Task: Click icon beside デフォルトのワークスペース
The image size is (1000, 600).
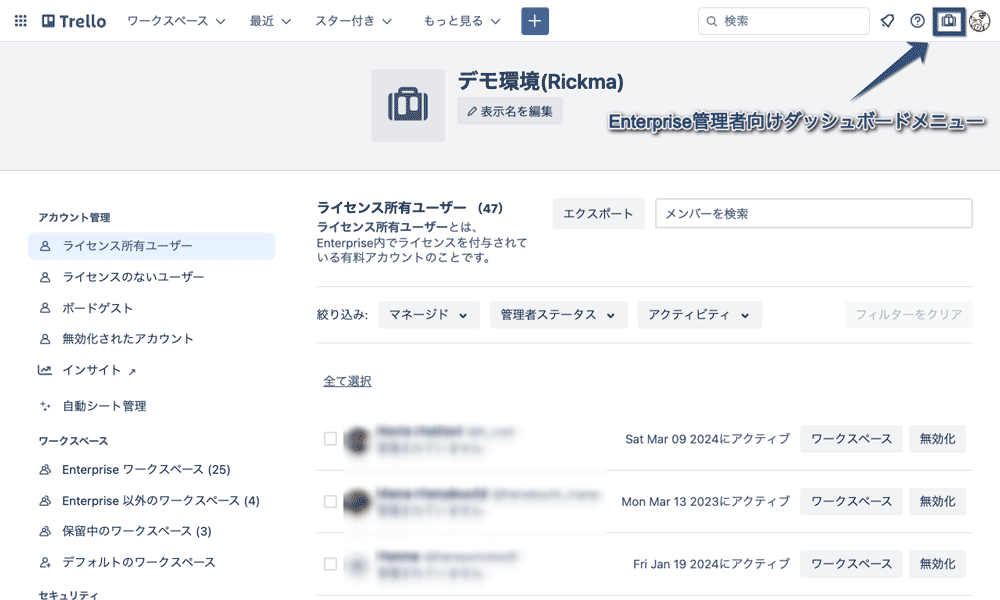Action: (45, 562)
